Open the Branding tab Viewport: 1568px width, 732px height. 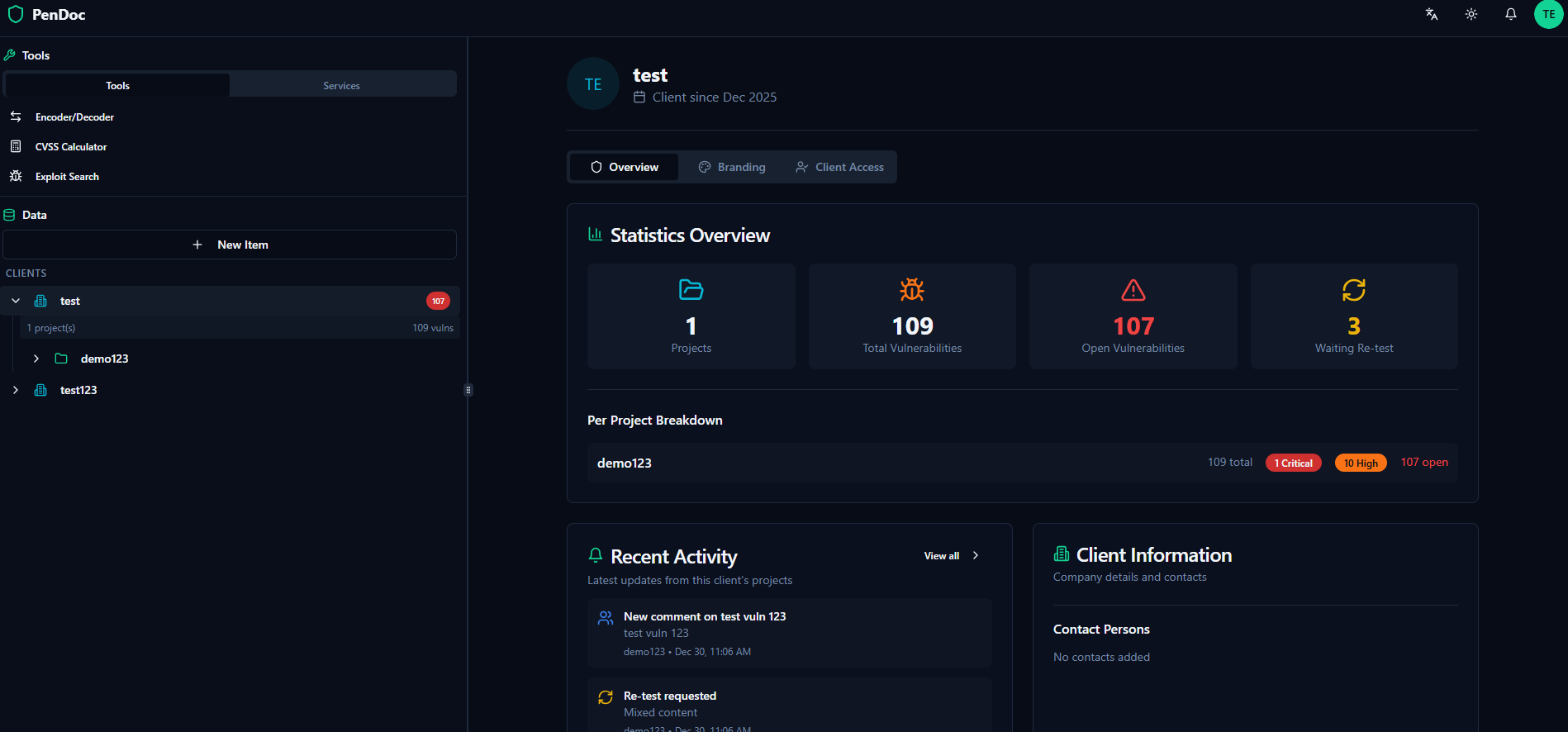(732, 167)
